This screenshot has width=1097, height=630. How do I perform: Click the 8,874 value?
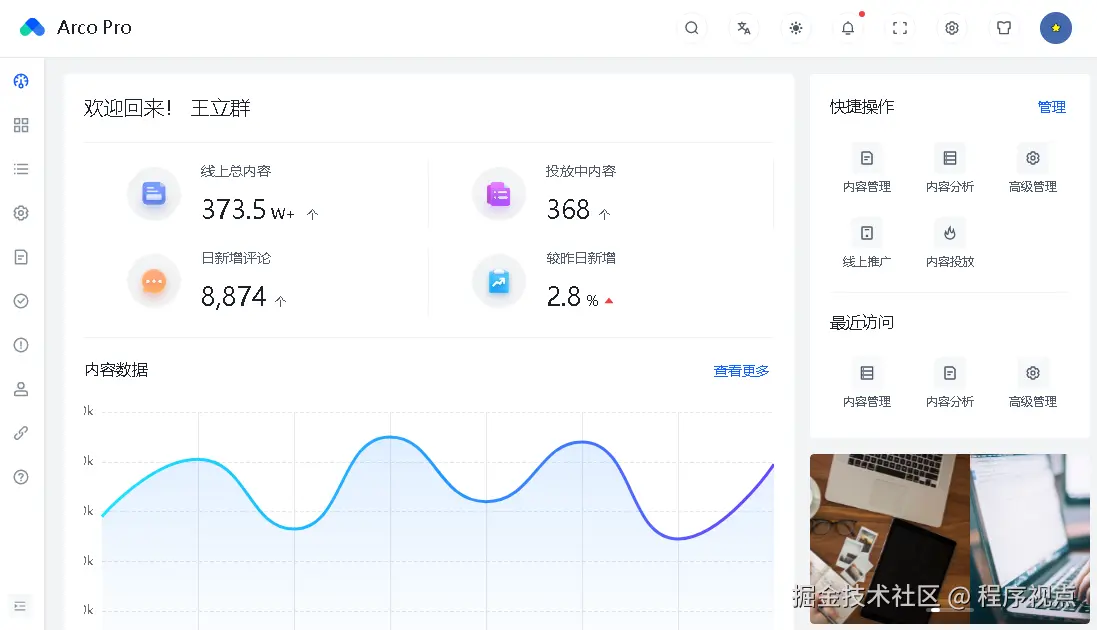point(234,297)
